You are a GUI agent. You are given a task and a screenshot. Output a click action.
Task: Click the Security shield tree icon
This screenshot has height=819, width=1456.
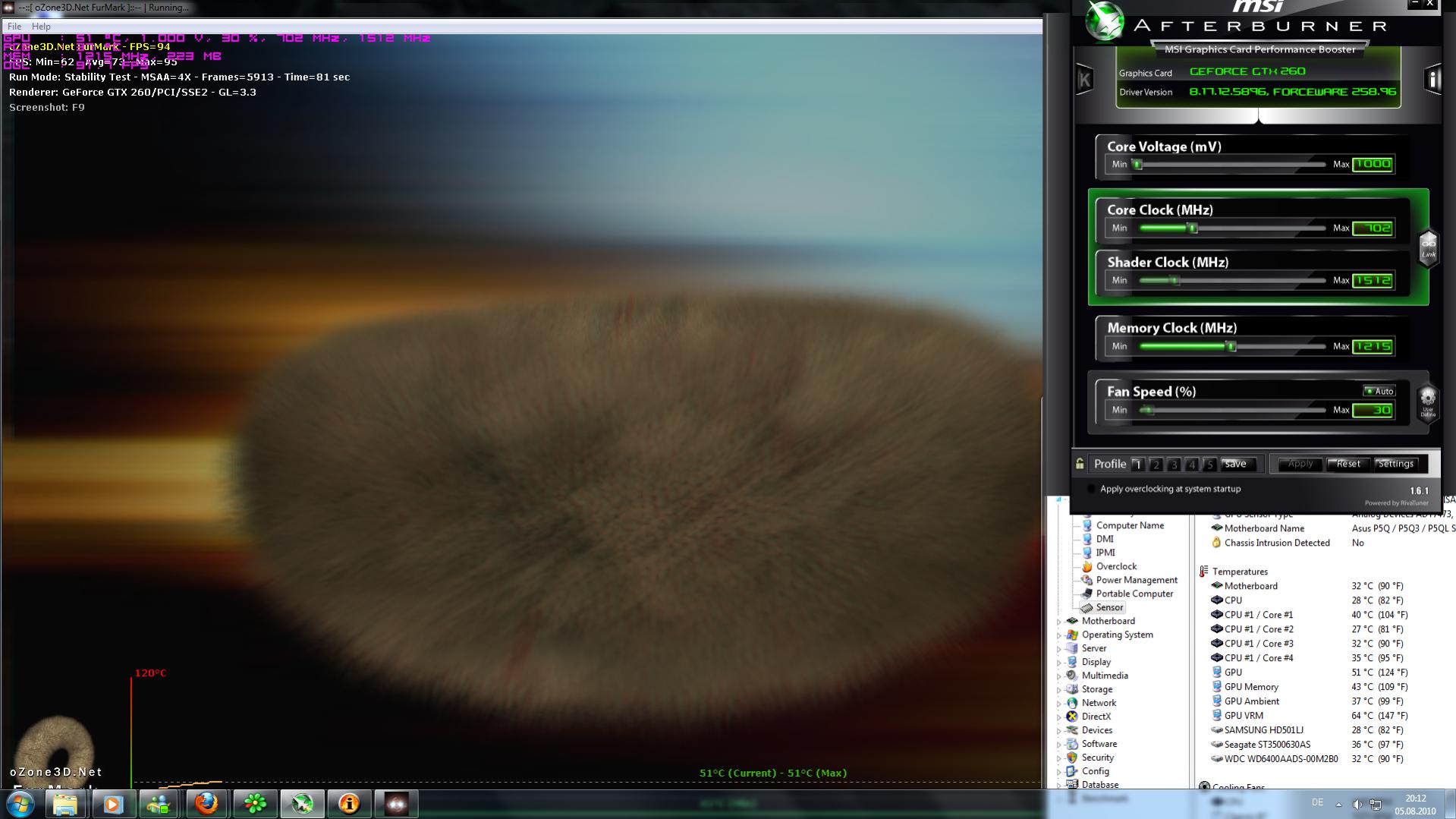coord(1072,758)
